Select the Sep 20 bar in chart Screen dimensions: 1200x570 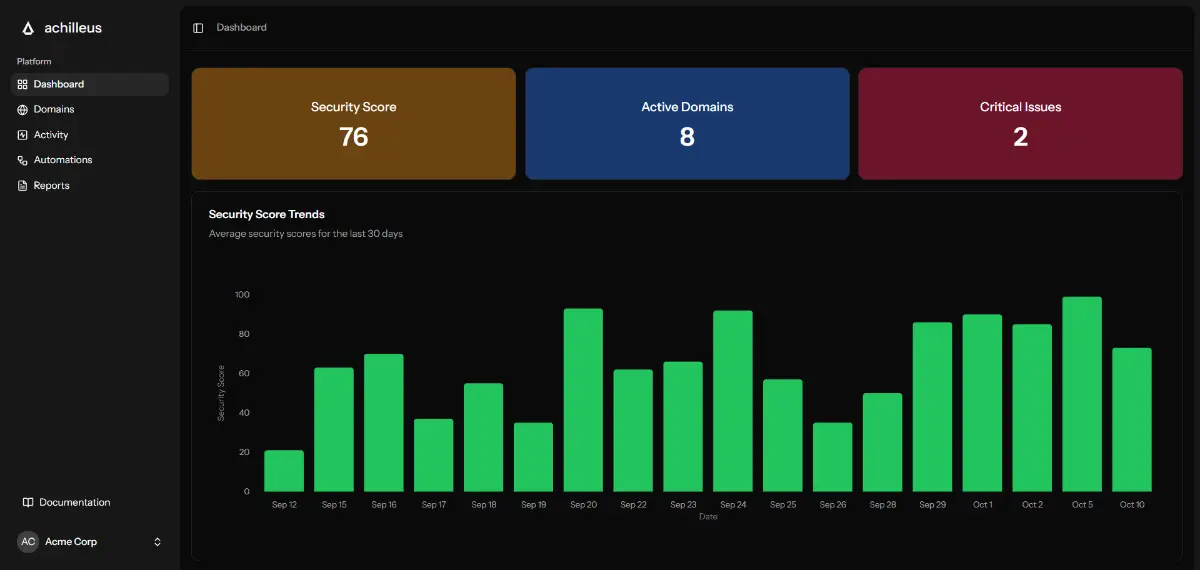click(583, 400)
